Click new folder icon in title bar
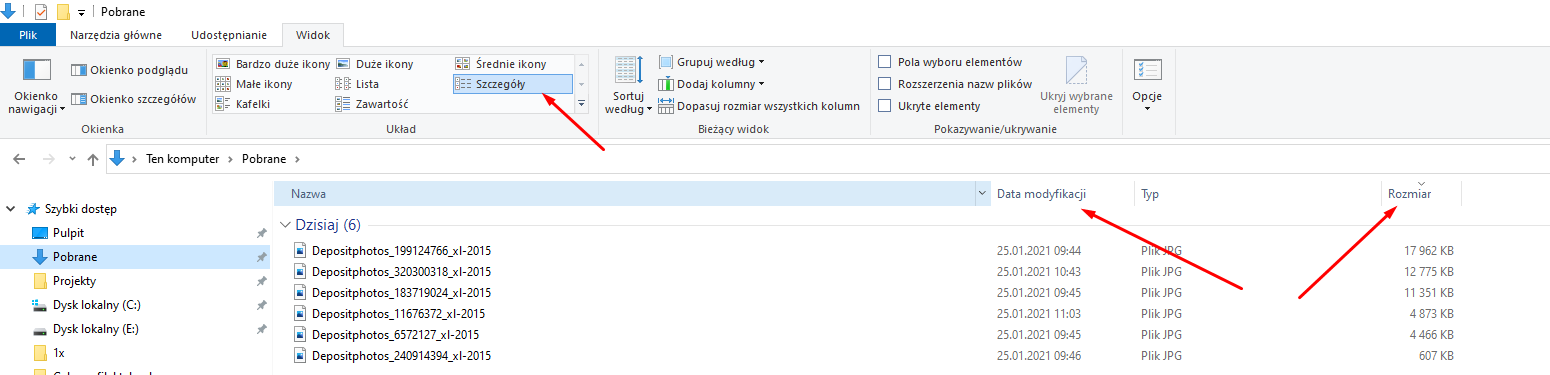Viewport: 1550px width, 375px height. (x=63, y=11)
